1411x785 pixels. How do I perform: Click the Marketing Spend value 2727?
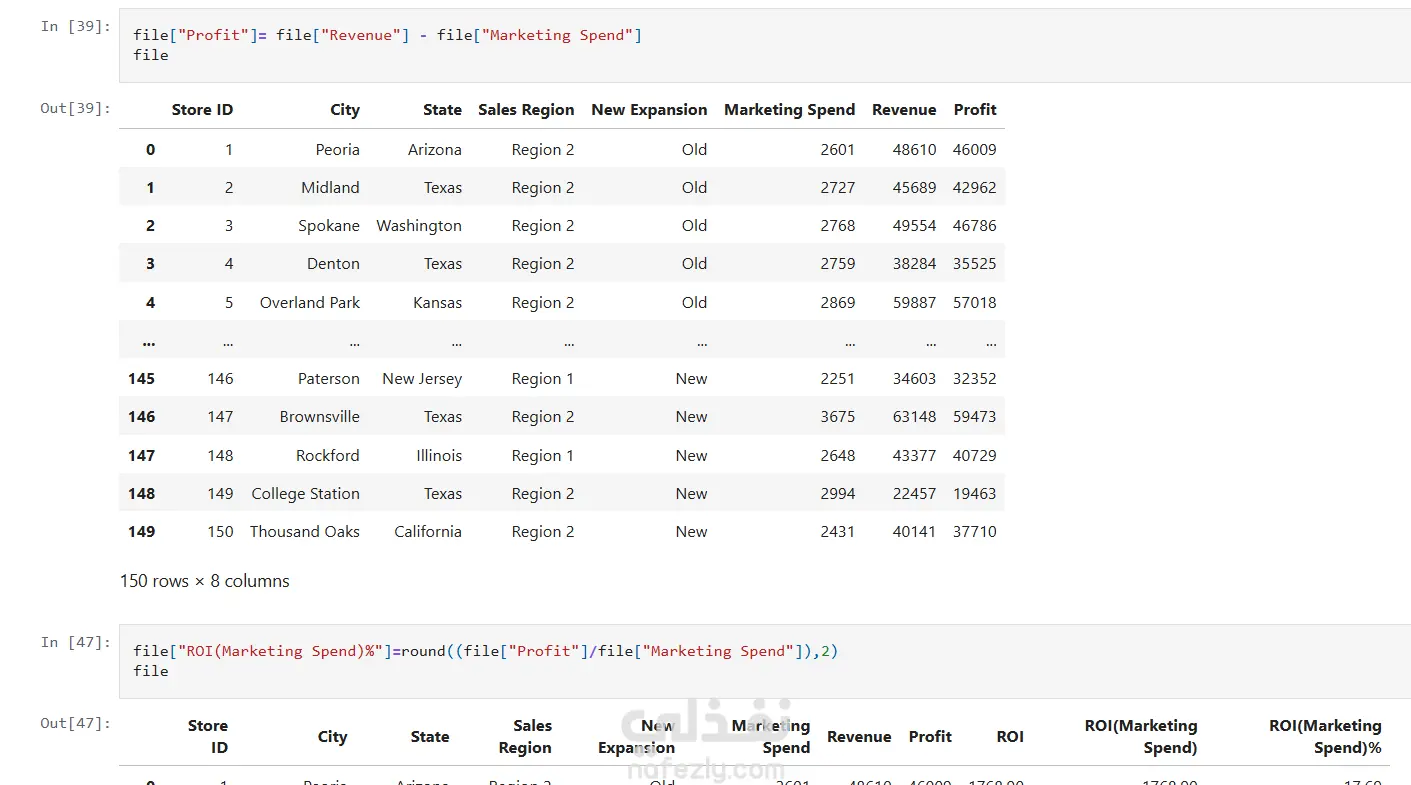(x=838, y=188)
